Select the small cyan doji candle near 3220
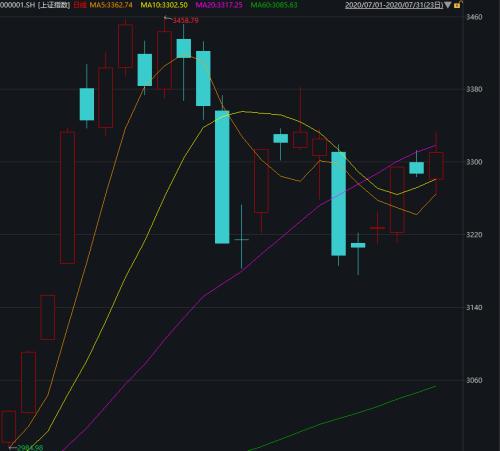The height and width of the screenshot is (451, 500). [x=241, y=239]
